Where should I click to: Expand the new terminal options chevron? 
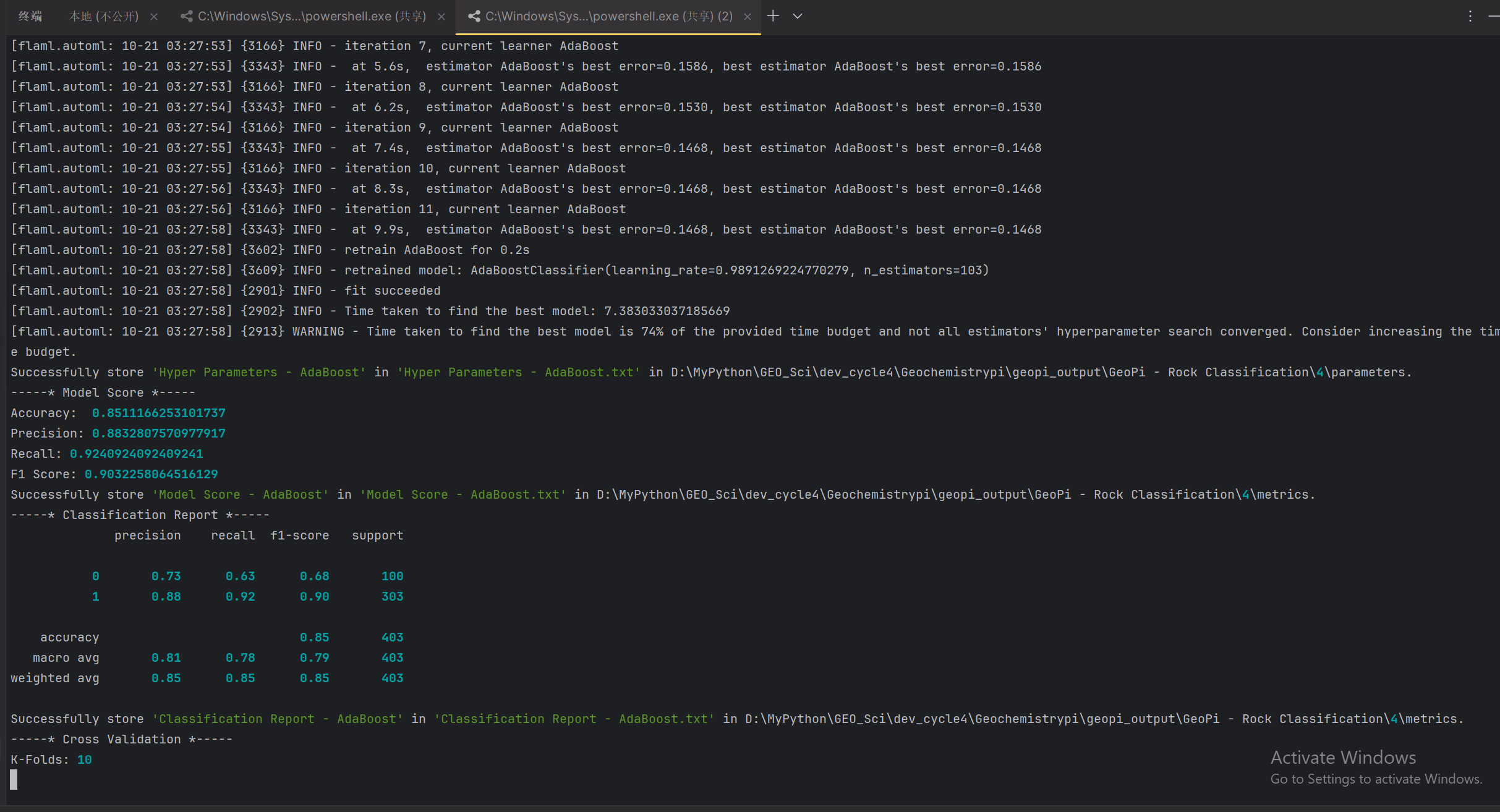tap(798, 16)
